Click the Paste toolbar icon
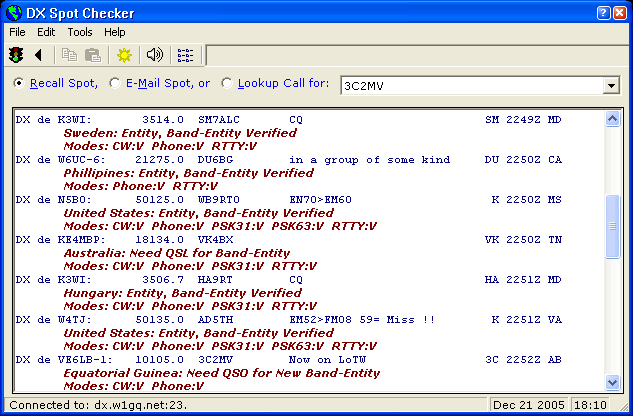This screenshot has height=416, width=633. tap(93, 55)
